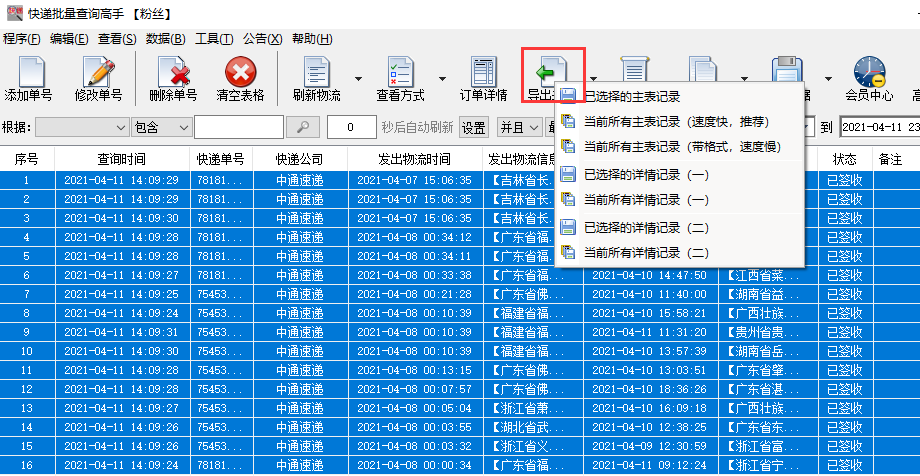The width and height of the screenshot is (920, 476).
Task: Sort by the 快递公司 column header
Action: point(300,158)
